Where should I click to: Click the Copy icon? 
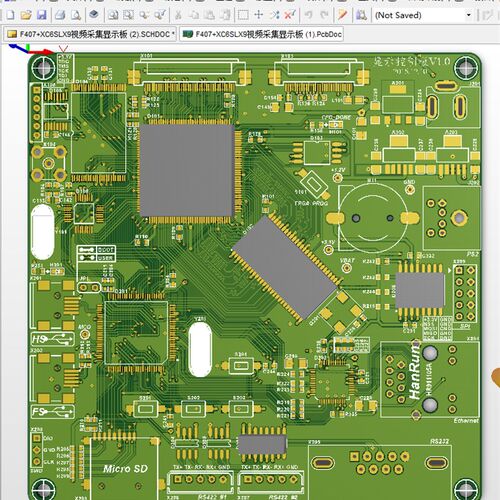194,15
